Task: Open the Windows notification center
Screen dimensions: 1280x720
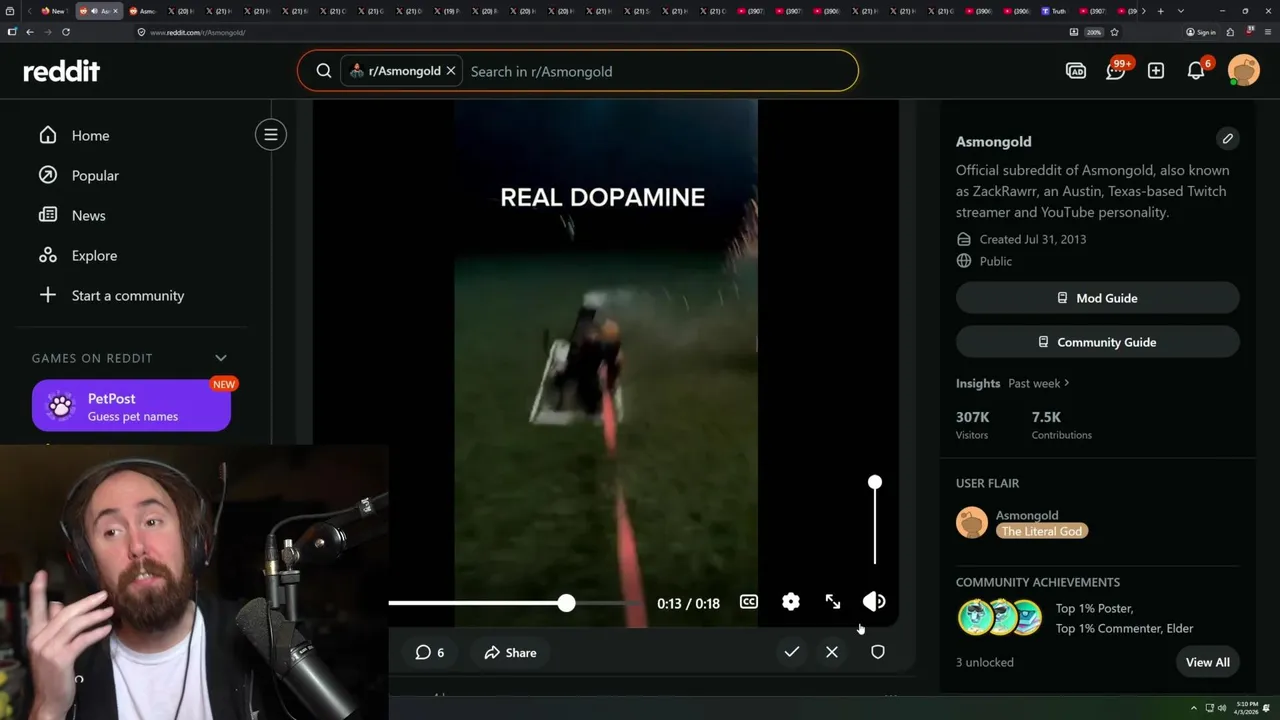Action: pyautogui.click(x=1268, y=708)
